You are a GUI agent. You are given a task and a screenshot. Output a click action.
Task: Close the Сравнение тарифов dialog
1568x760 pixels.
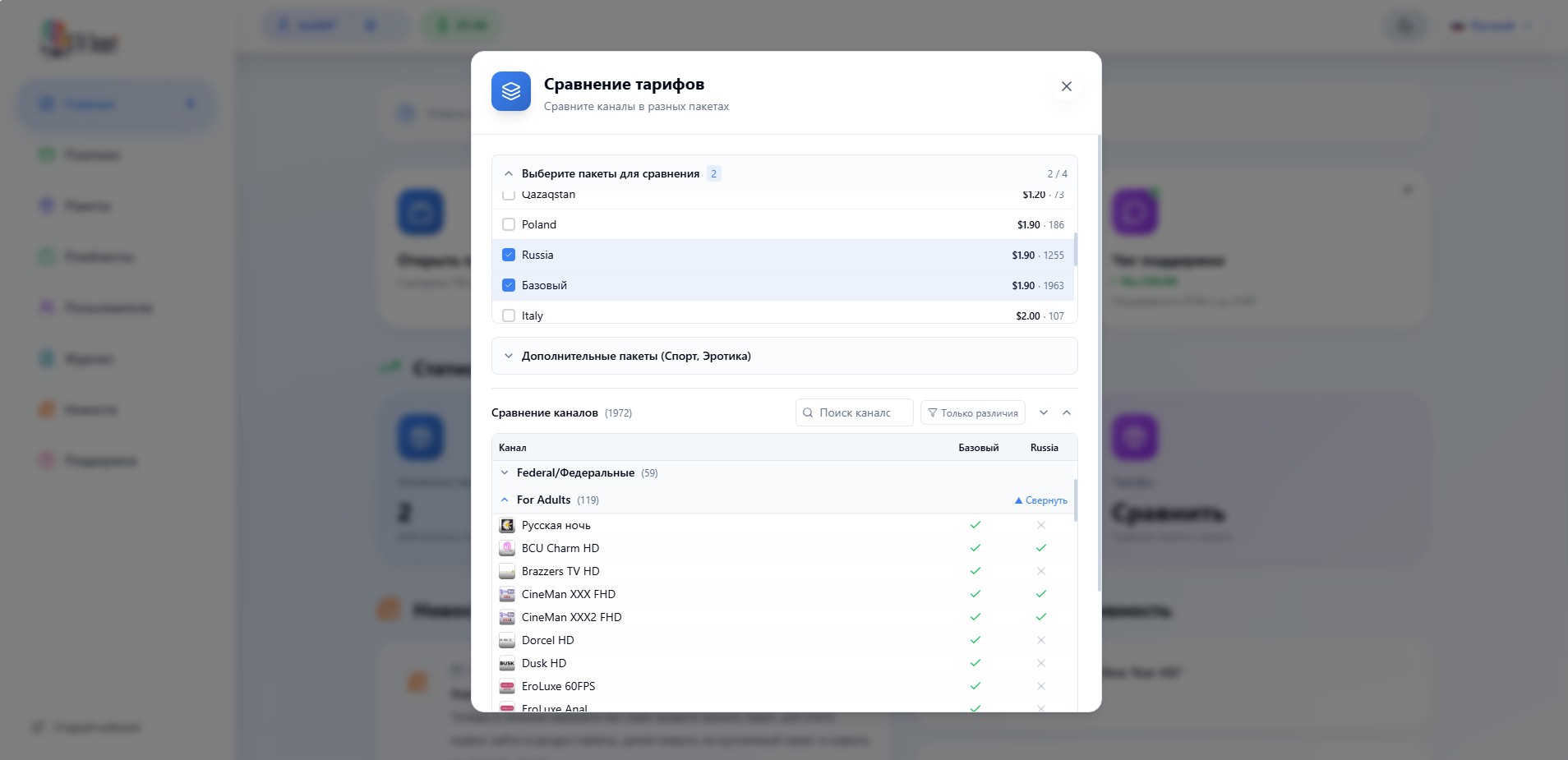[x=1066, y=86]
